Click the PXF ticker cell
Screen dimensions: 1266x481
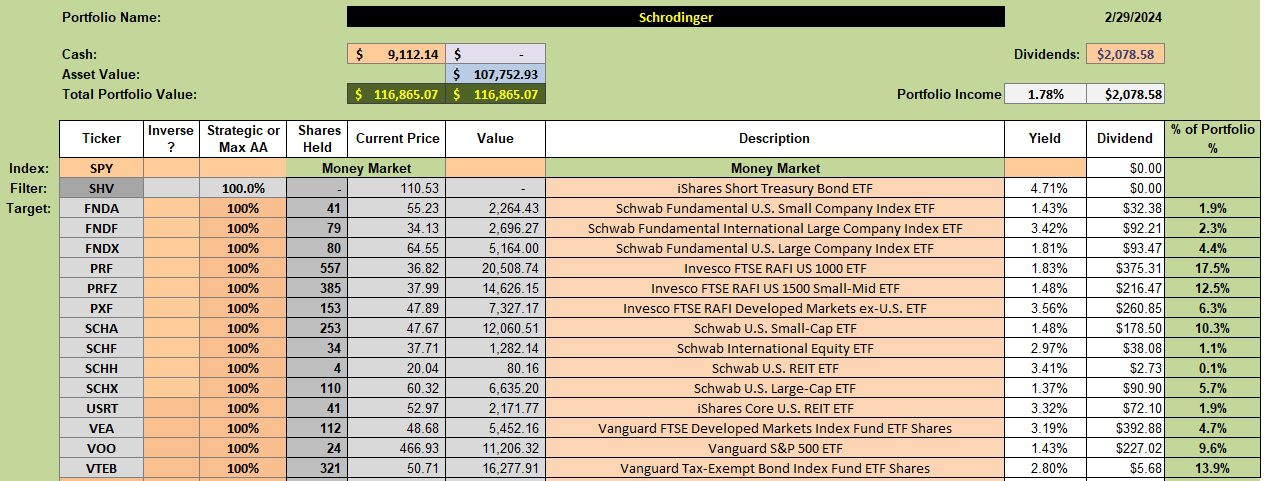click(x=101, y=308)
